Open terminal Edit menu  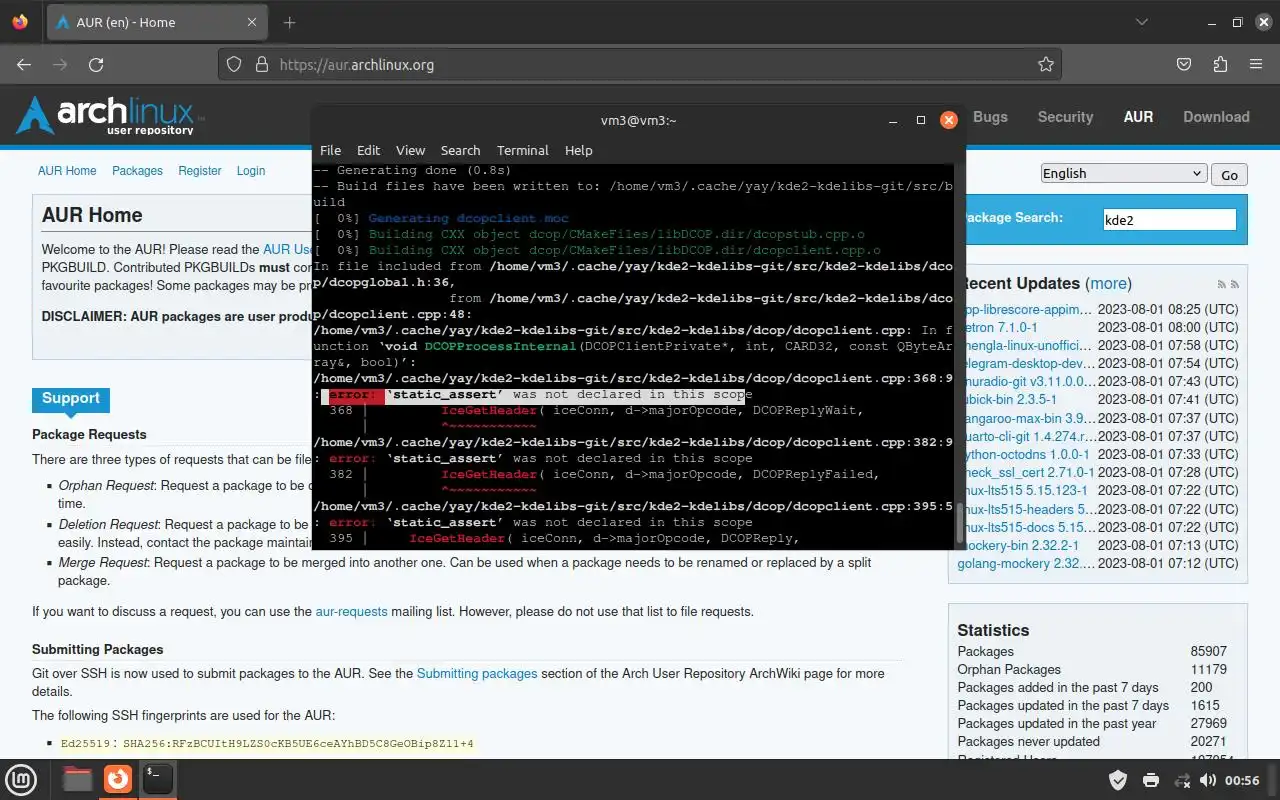pos(368,150)
